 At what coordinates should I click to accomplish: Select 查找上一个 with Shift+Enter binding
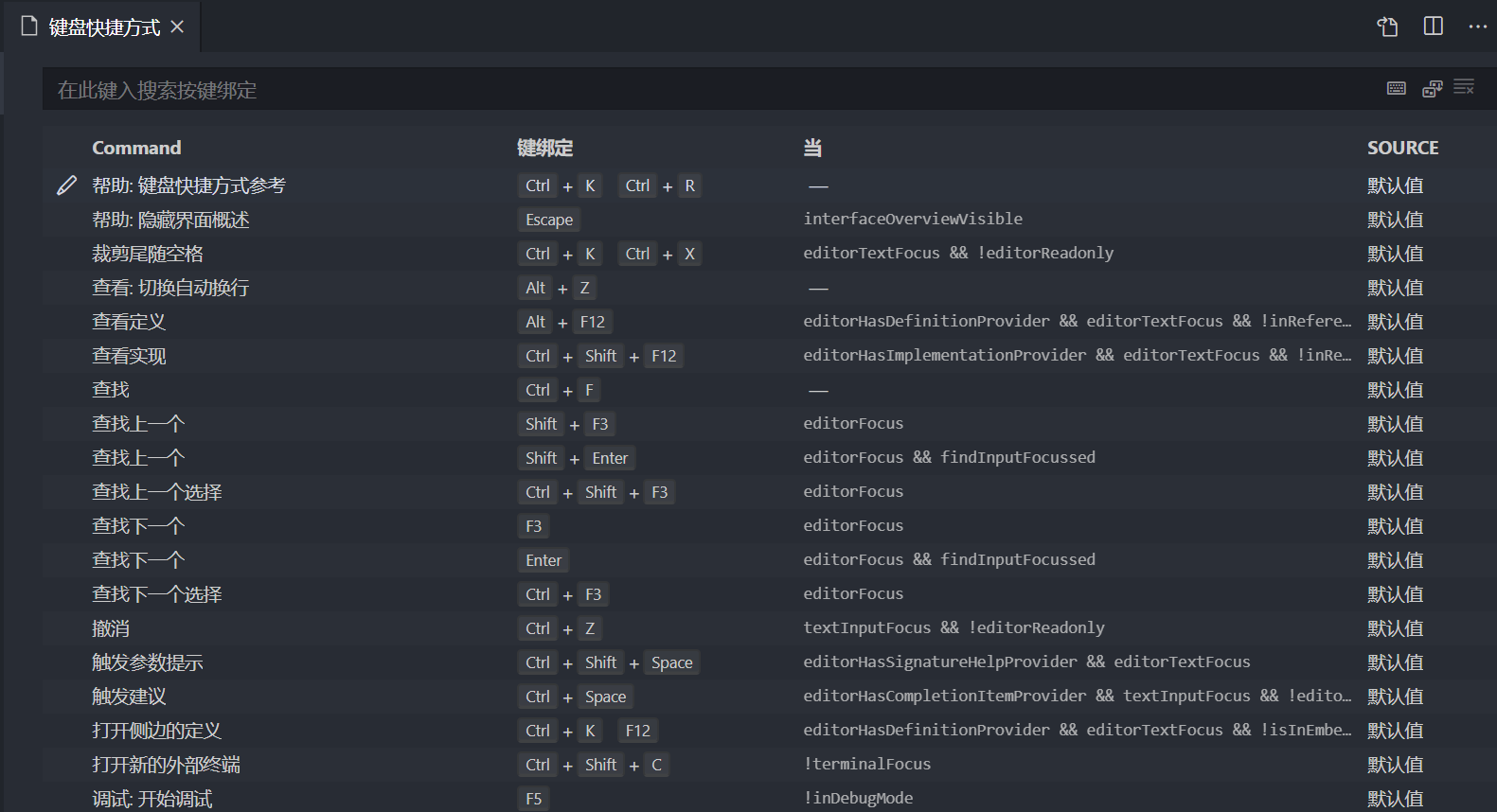point(138,458)
